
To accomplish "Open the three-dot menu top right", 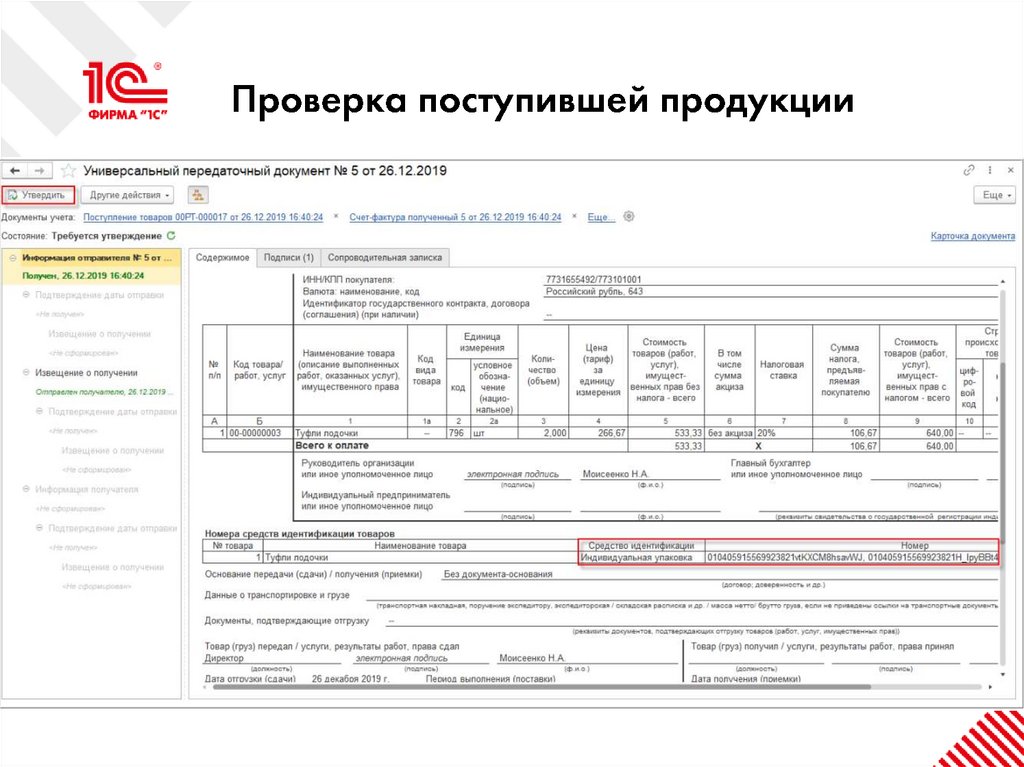I will coord(990,170).
